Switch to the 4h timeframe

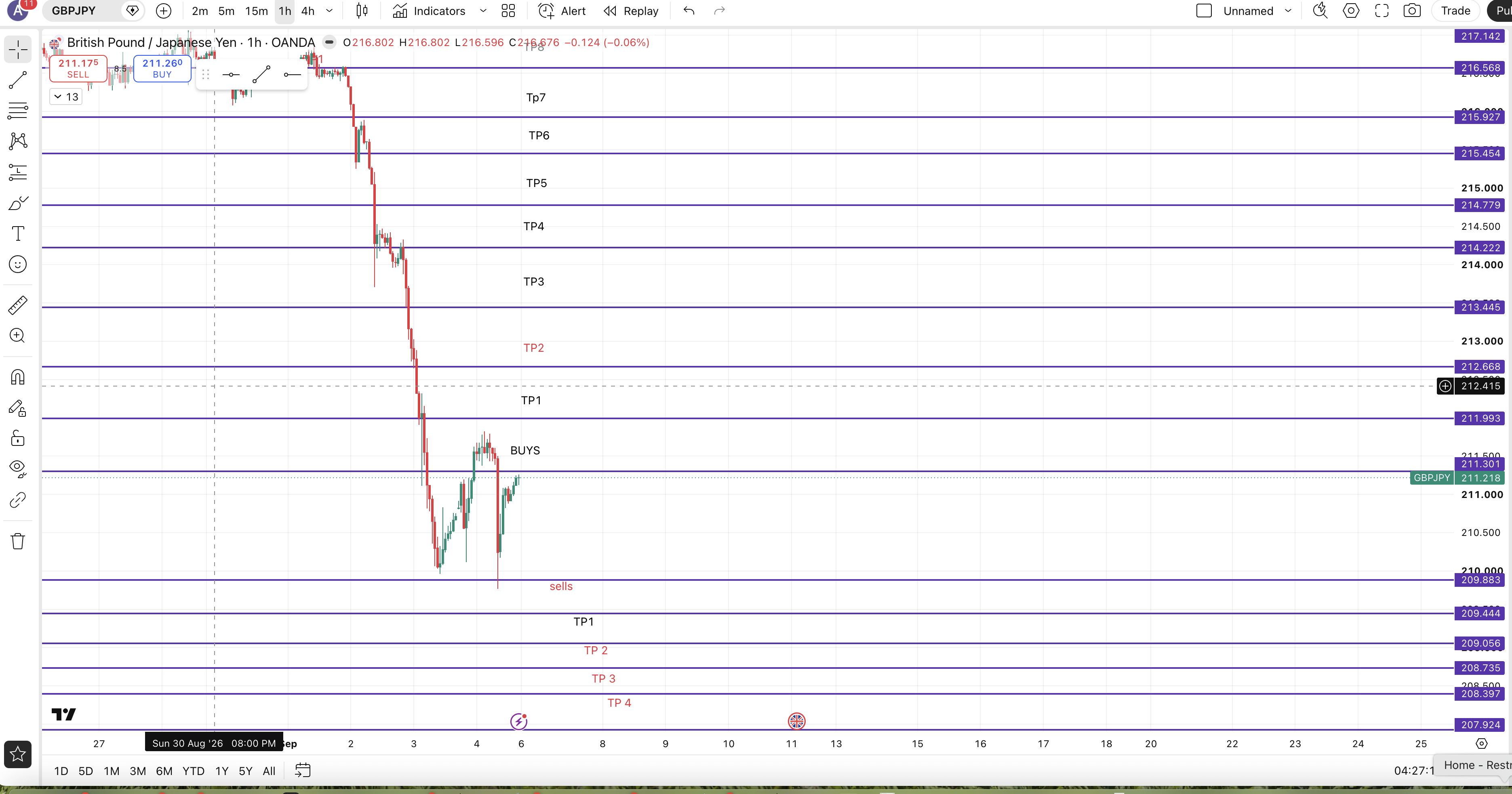pos(307,11)
